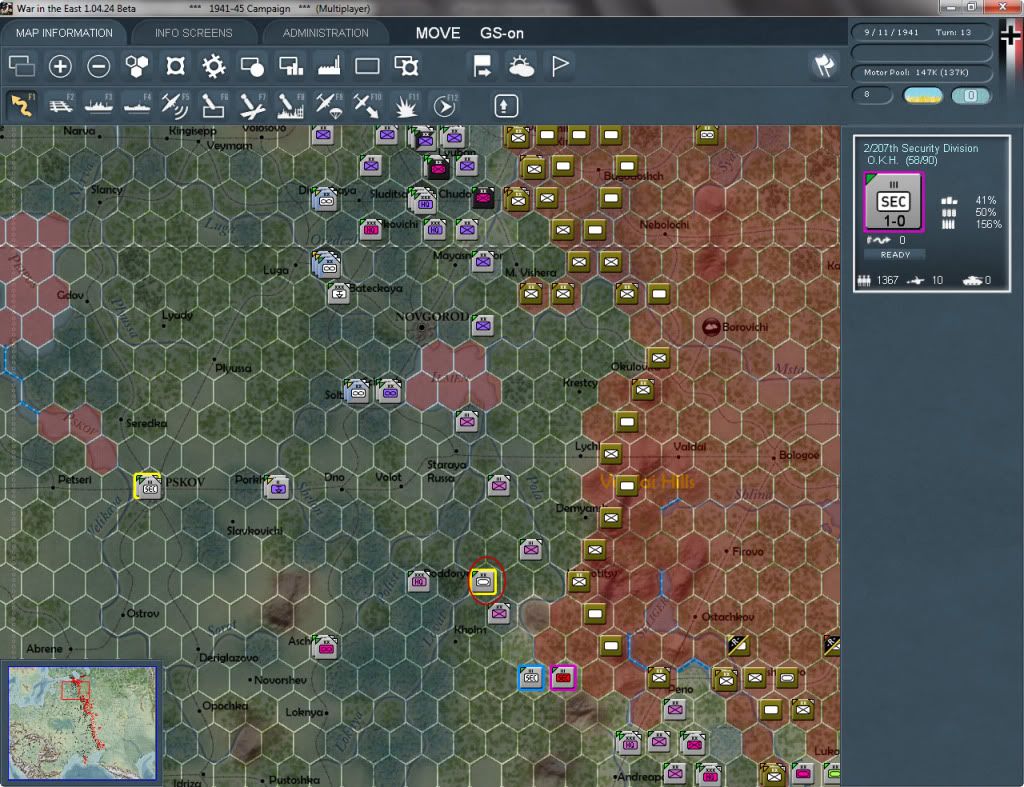Click the Motor Pool 147K readout

[921, 72]
